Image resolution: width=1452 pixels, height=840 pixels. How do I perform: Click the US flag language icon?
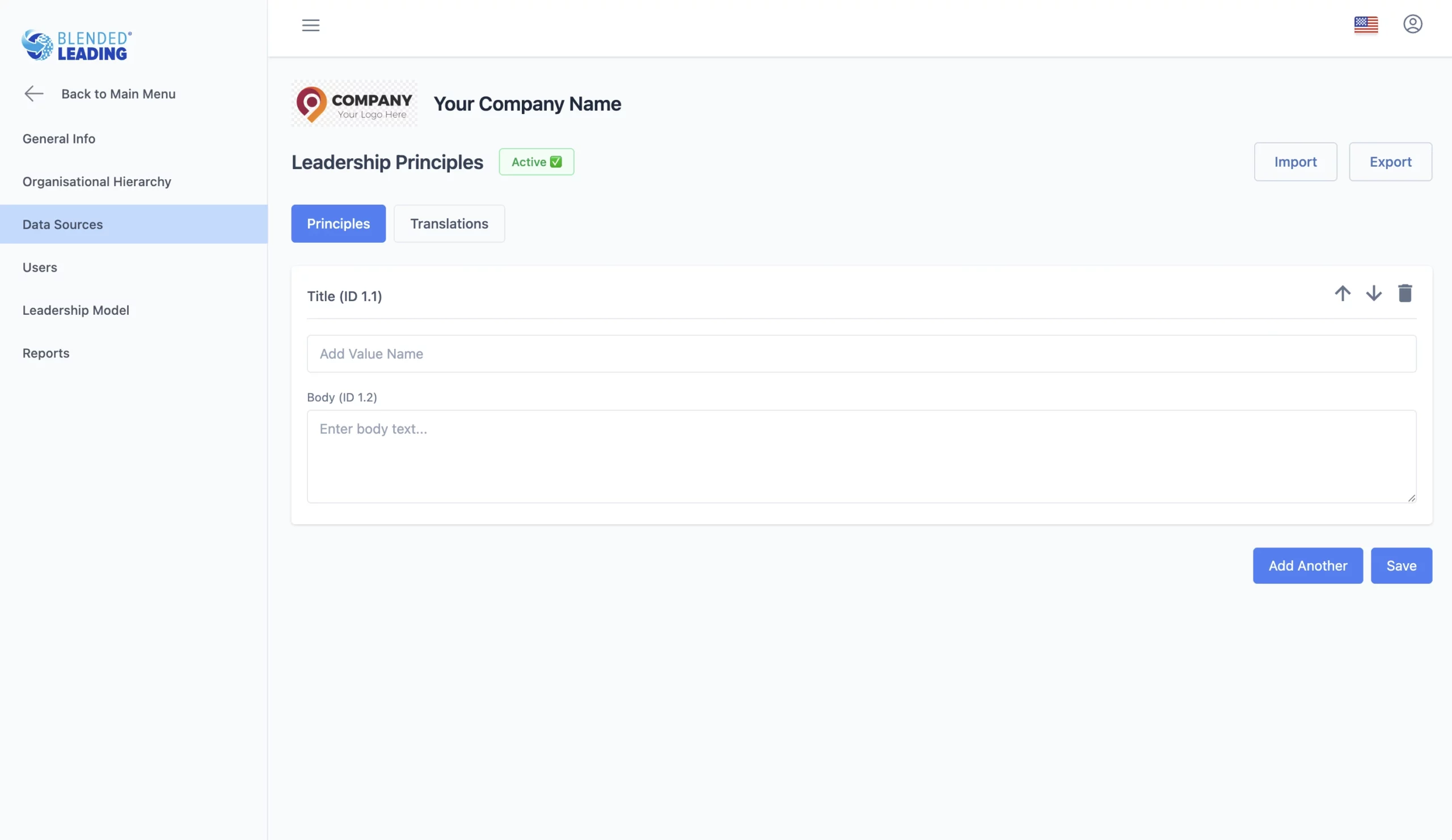coord(1366,25)
